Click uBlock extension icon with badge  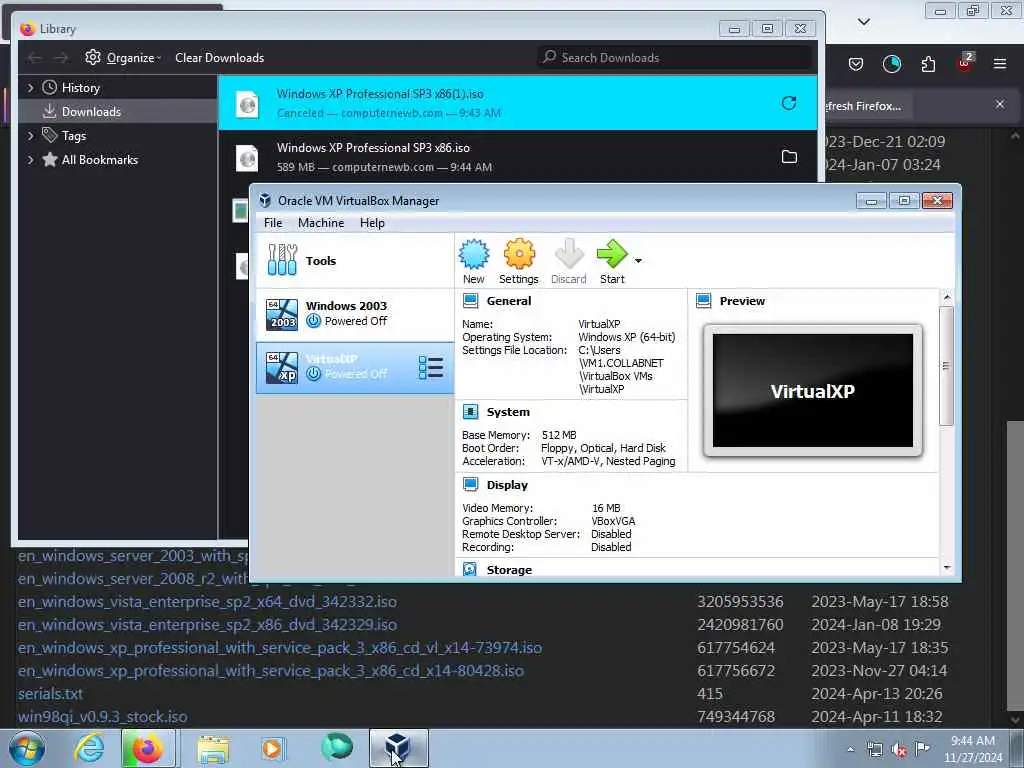pyautogui.click(x=965, y=63)
